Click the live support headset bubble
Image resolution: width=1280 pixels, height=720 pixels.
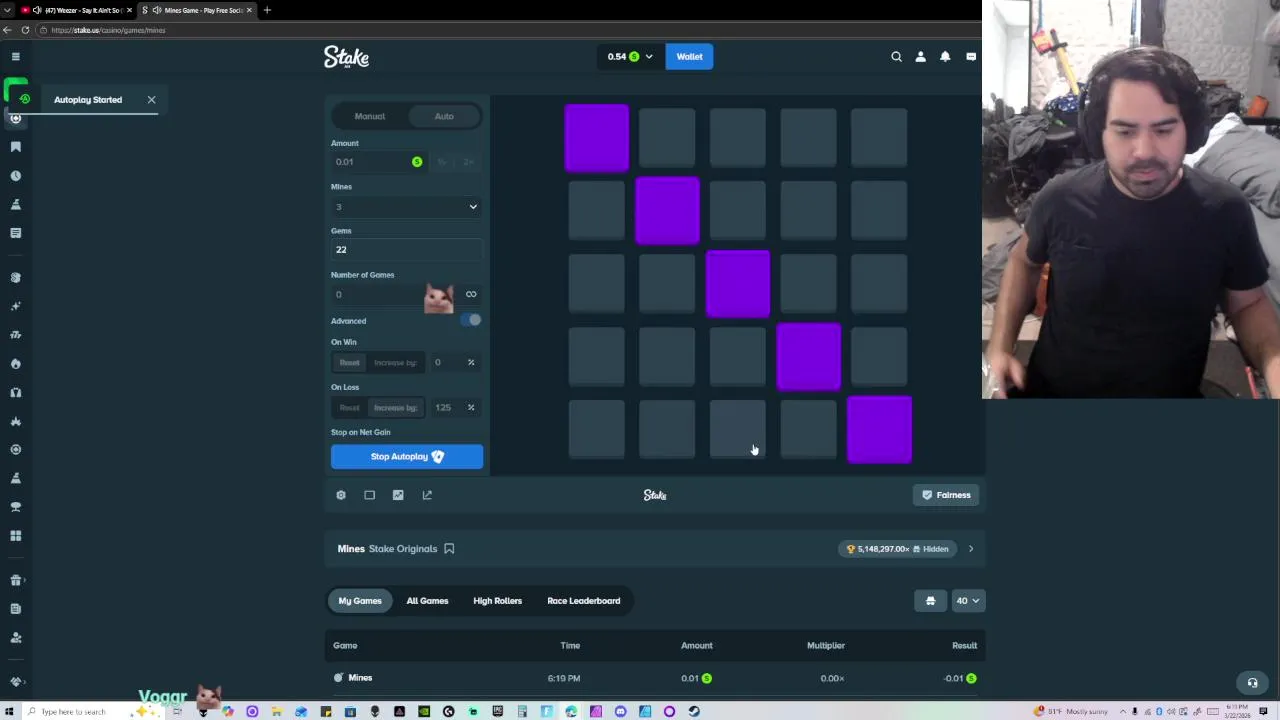pyautogui.click(x=1252, y=683)
